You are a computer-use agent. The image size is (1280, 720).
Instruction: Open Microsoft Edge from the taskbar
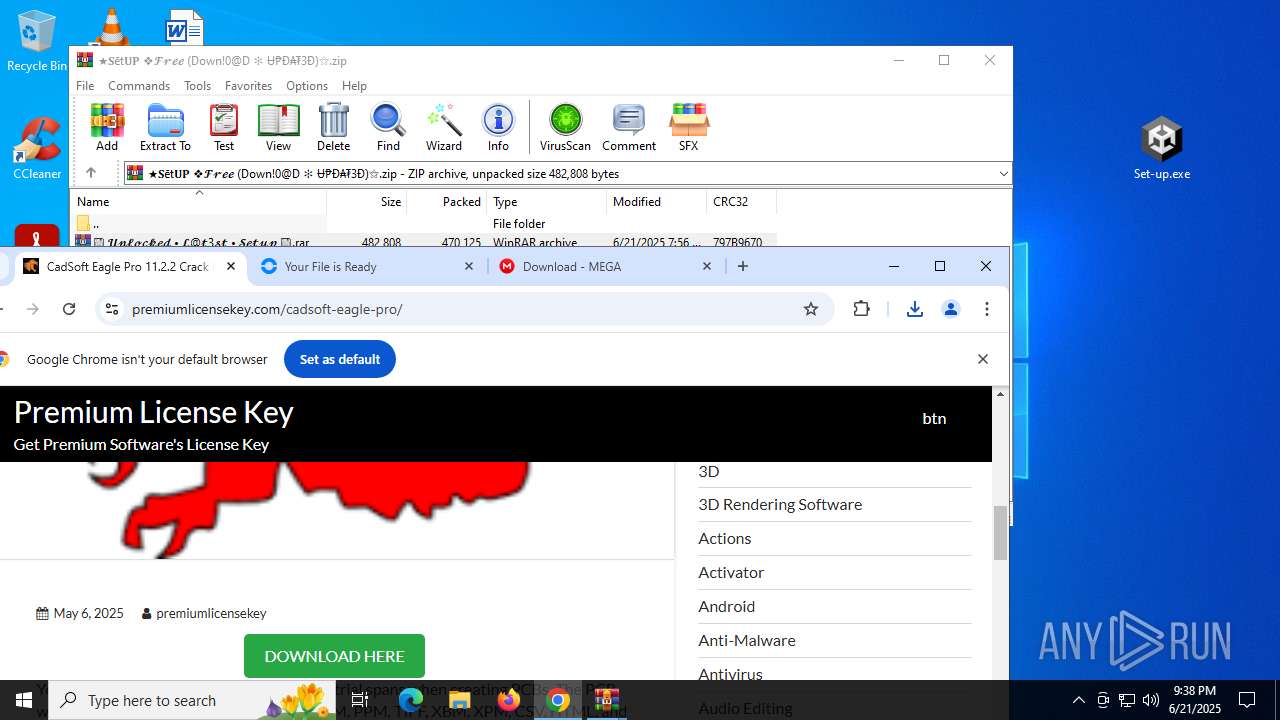click(x=410, y=700)
